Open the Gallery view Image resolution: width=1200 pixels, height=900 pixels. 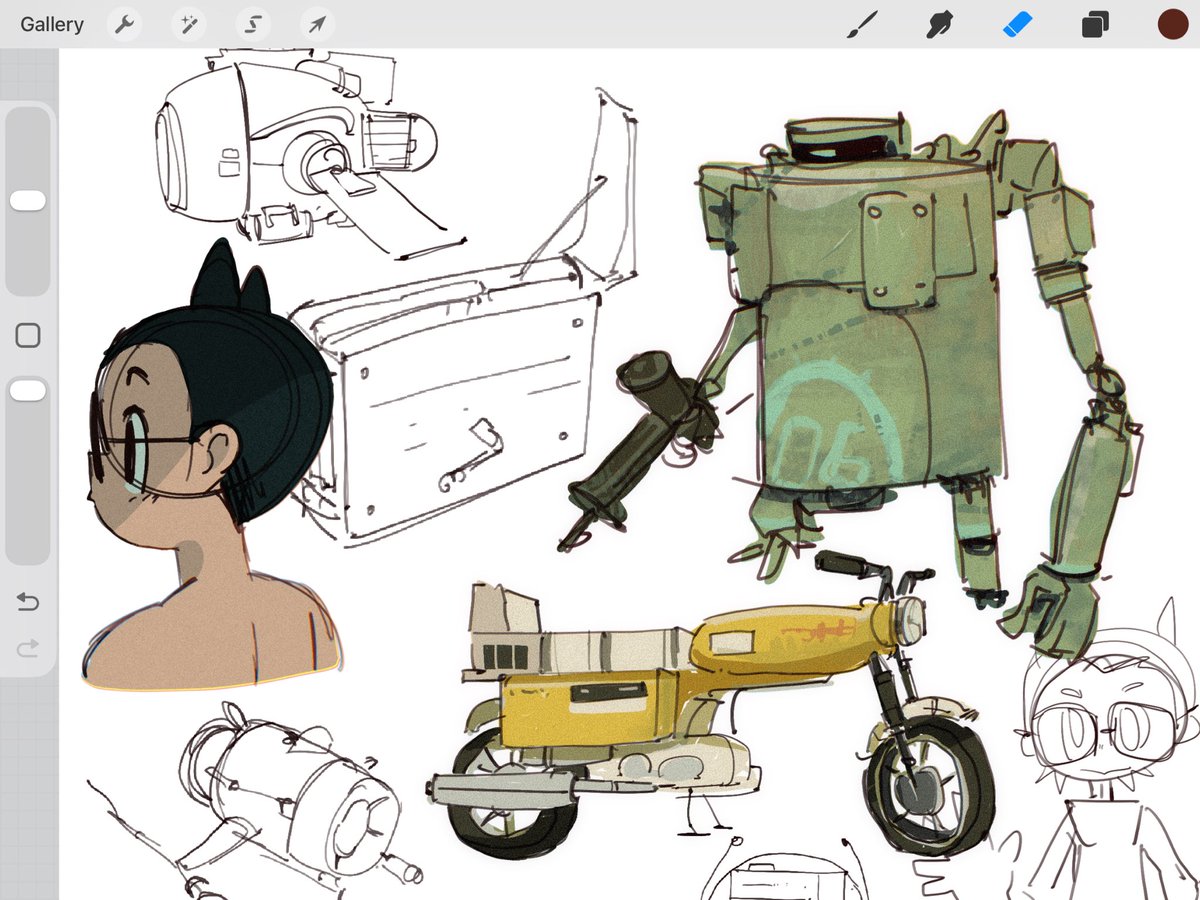point(52,24)
